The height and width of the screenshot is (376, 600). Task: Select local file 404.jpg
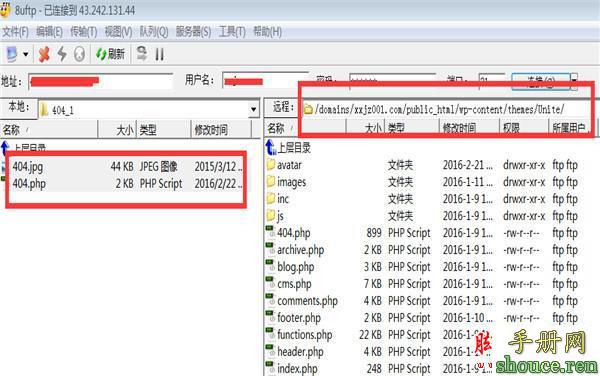coord(28,167)
